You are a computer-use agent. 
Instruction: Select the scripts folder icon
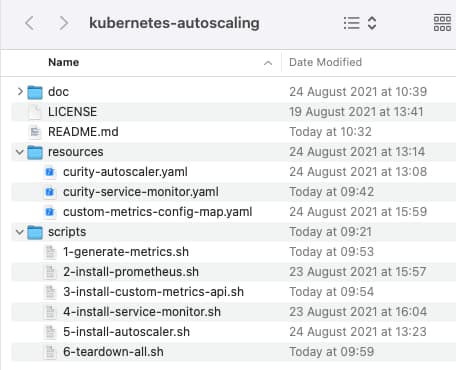[35, 232]
